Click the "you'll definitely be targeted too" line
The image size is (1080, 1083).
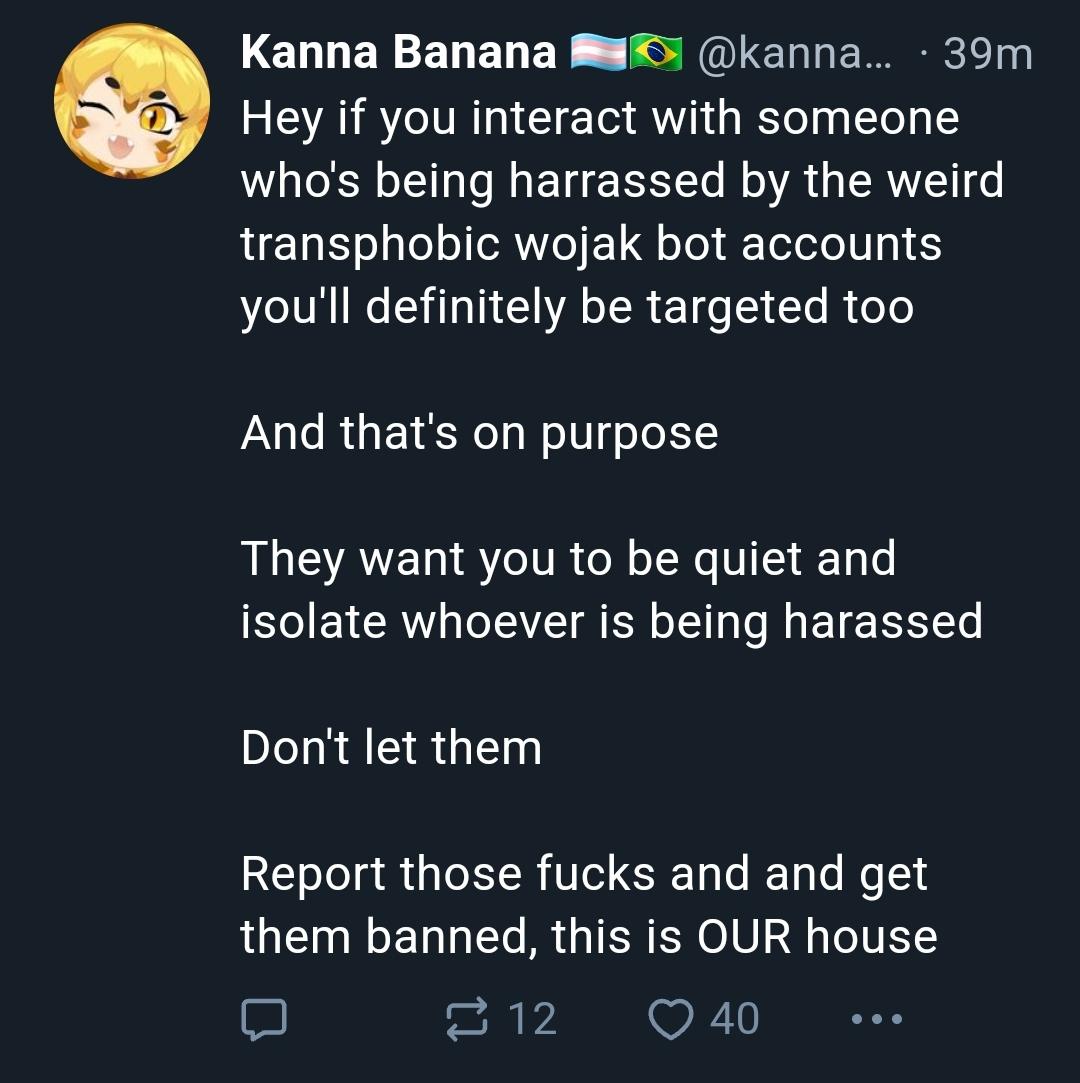[576, 307]
